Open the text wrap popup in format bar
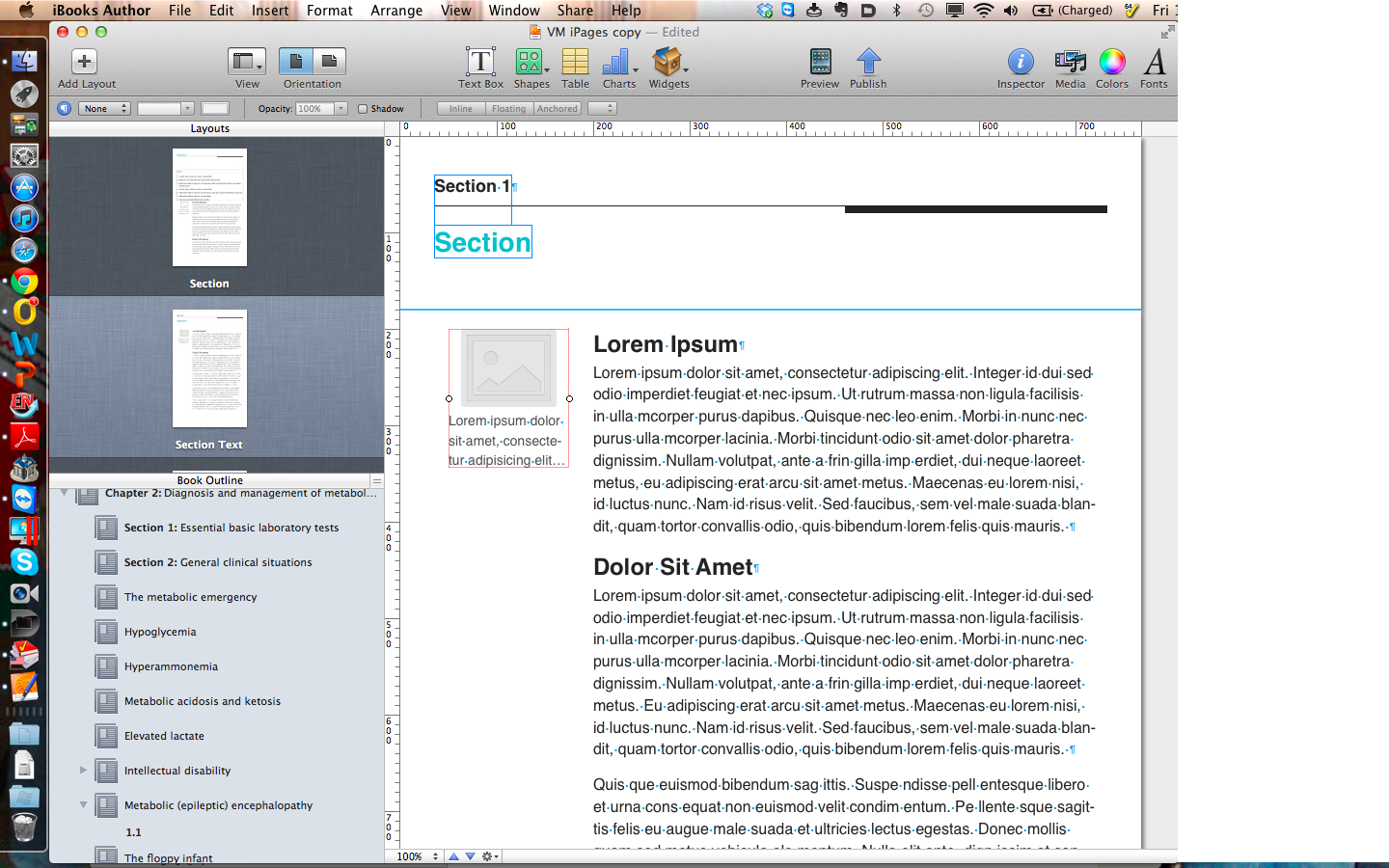1389x868 pixels. click(x=602, y=109)
